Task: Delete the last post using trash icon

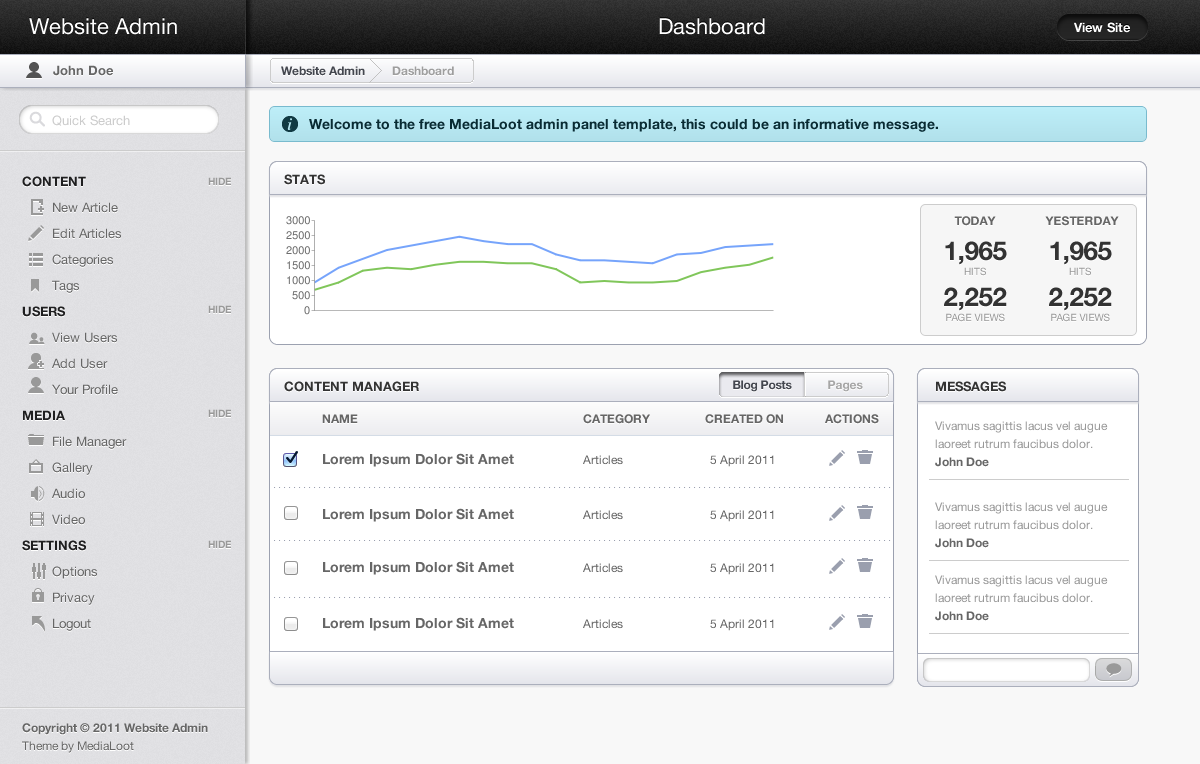Action: (865, 622)
